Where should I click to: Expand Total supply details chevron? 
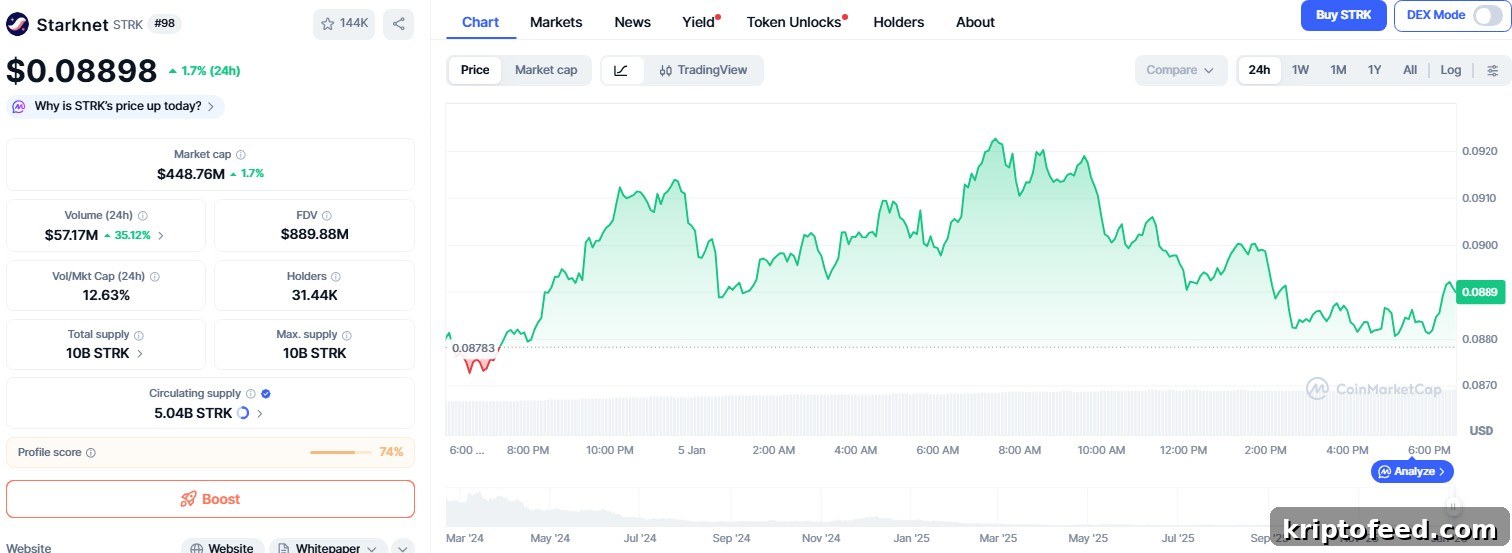[x=139, y=354]
